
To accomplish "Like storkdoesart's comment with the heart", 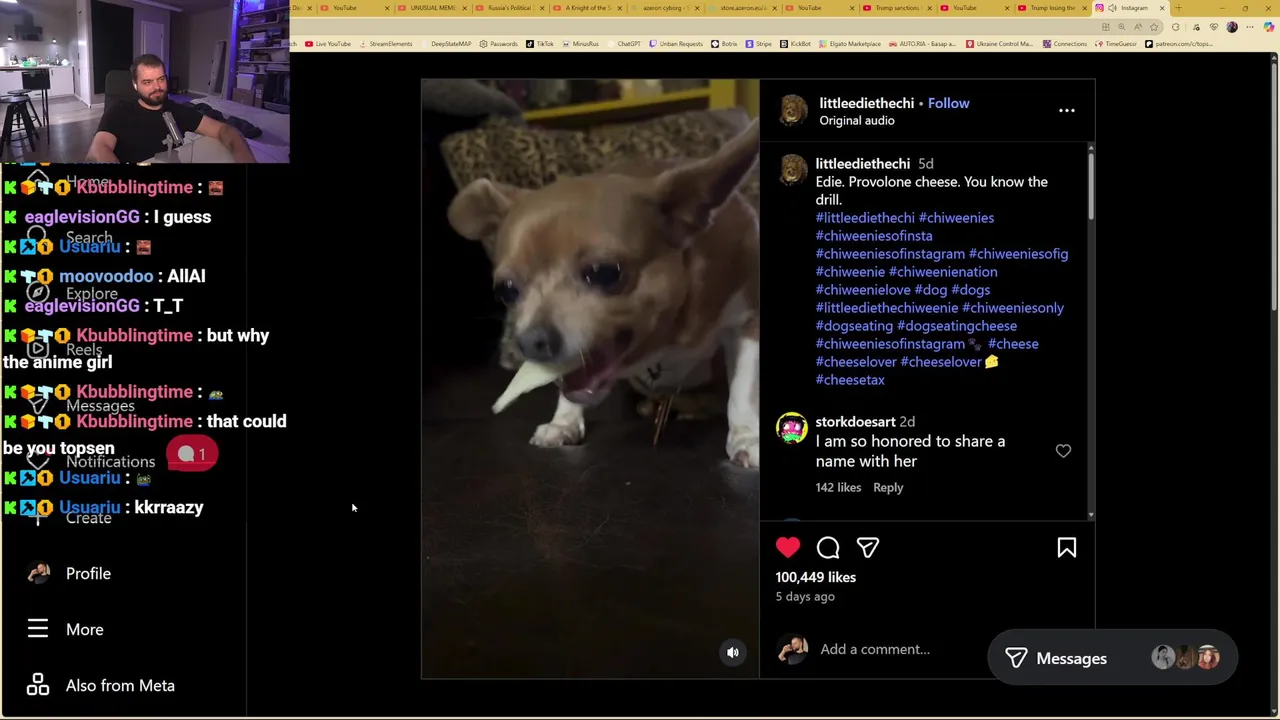I will click(1063, 451).
